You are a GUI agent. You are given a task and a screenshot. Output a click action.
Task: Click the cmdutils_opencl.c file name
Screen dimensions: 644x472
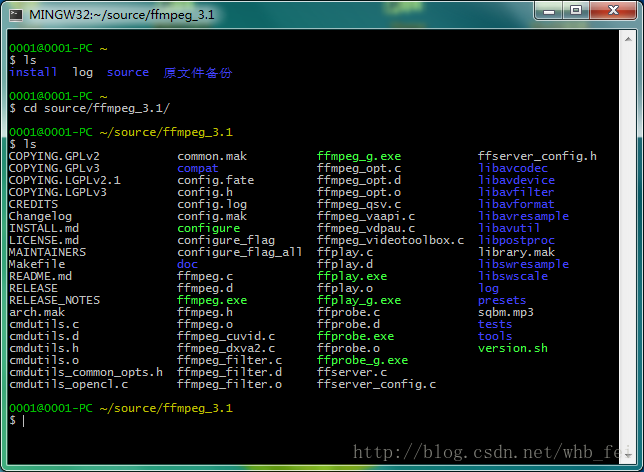click(68, 384)
